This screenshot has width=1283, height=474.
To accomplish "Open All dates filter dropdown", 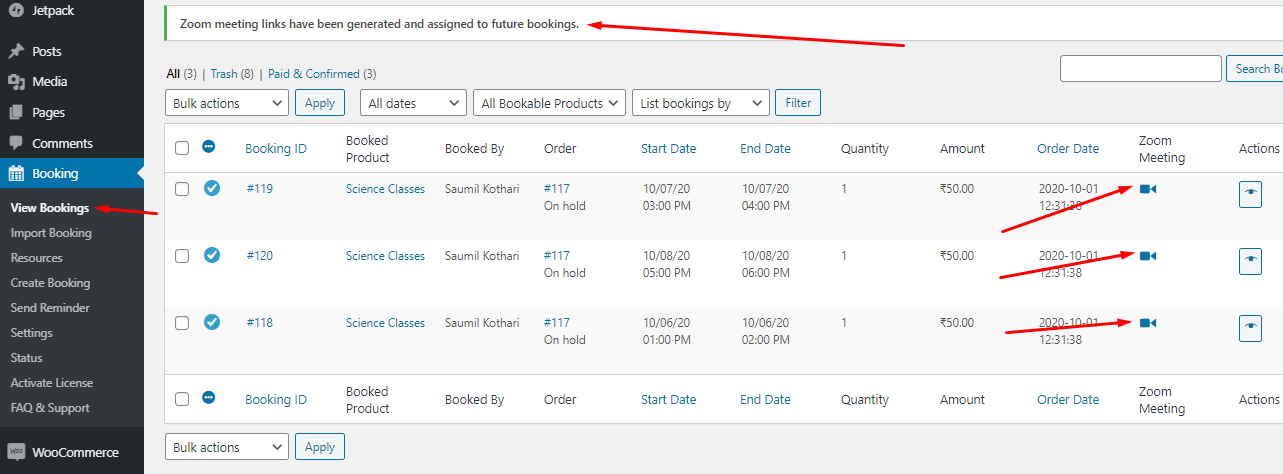I will [x=413, y=103].
